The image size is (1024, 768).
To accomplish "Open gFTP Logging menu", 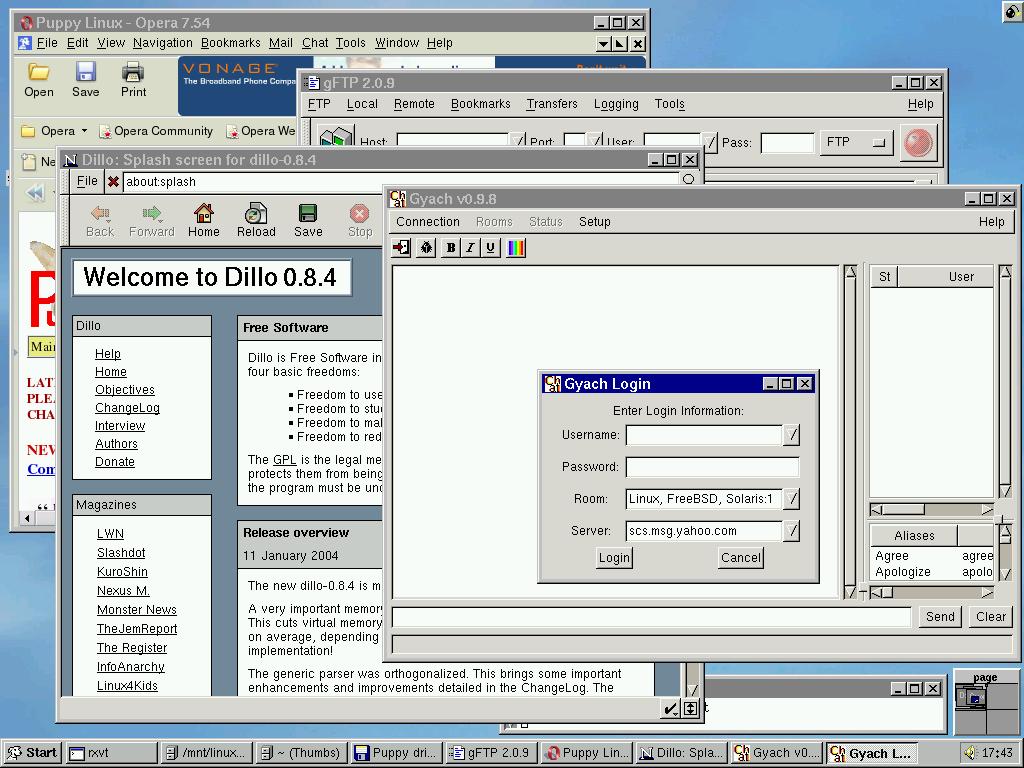I will coord(616,104).
